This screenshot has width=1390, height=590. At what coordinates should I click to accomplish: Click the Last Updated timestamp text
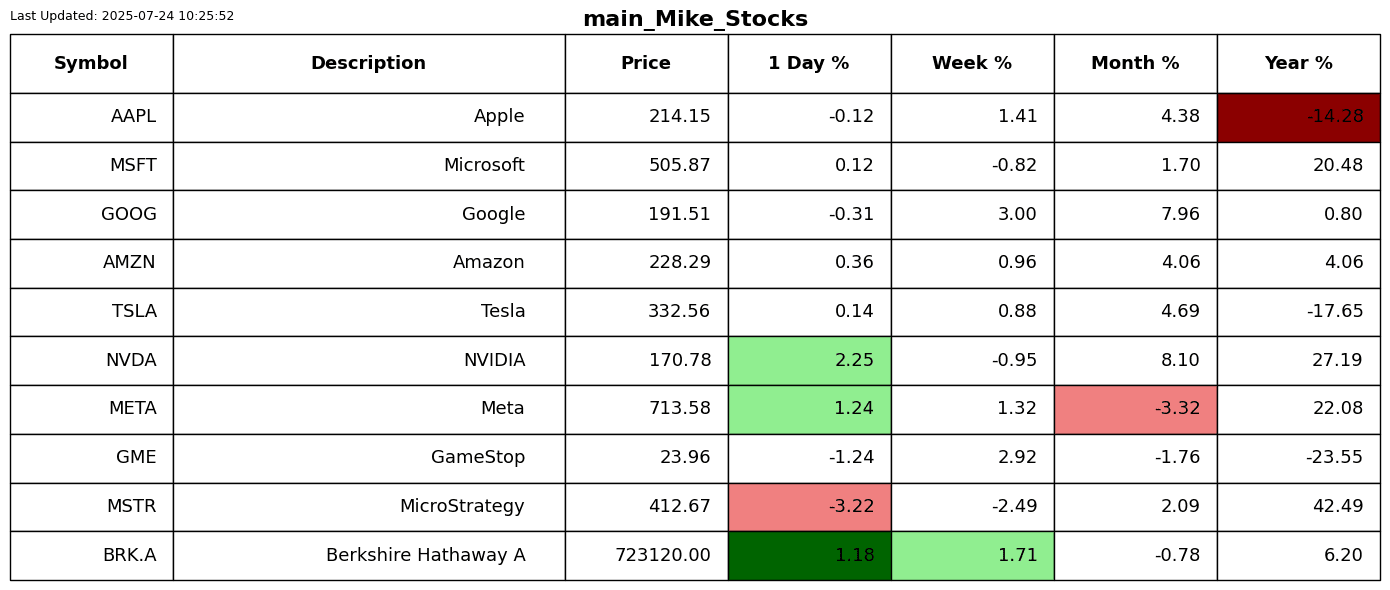tap(122, 16)
